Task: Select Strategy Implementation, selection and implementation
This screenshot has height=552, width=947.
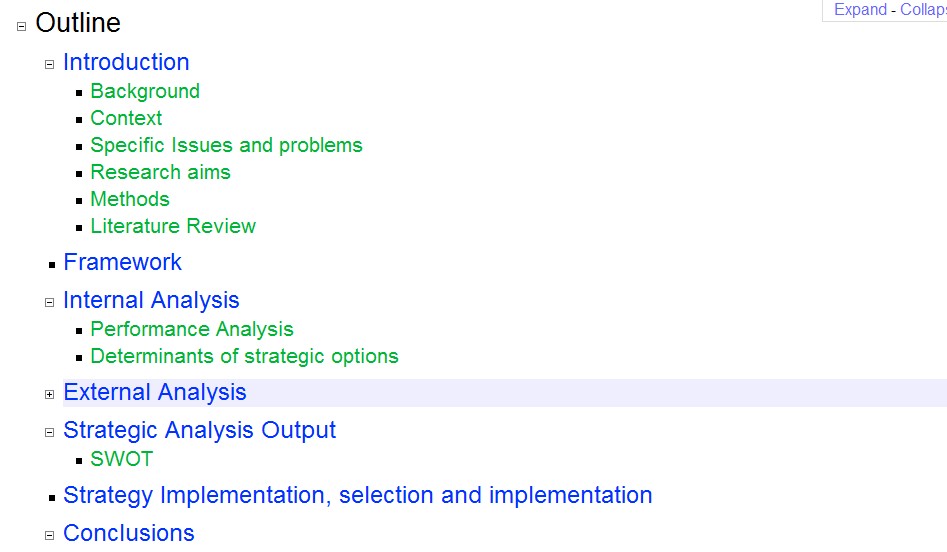Action: pyautogui.click(x=358, y=495)
